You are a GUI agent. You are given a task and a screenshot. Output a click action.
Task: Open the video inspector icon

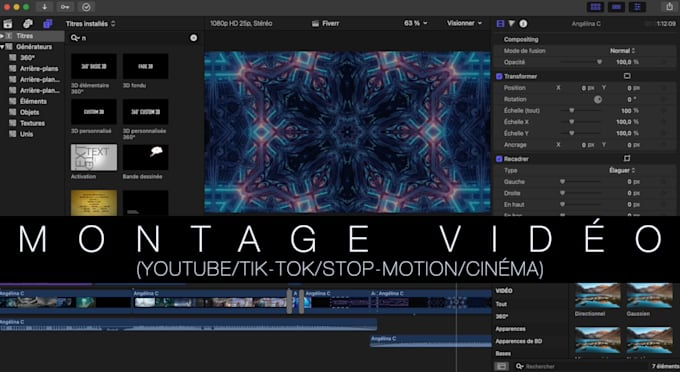coord(500,23)
